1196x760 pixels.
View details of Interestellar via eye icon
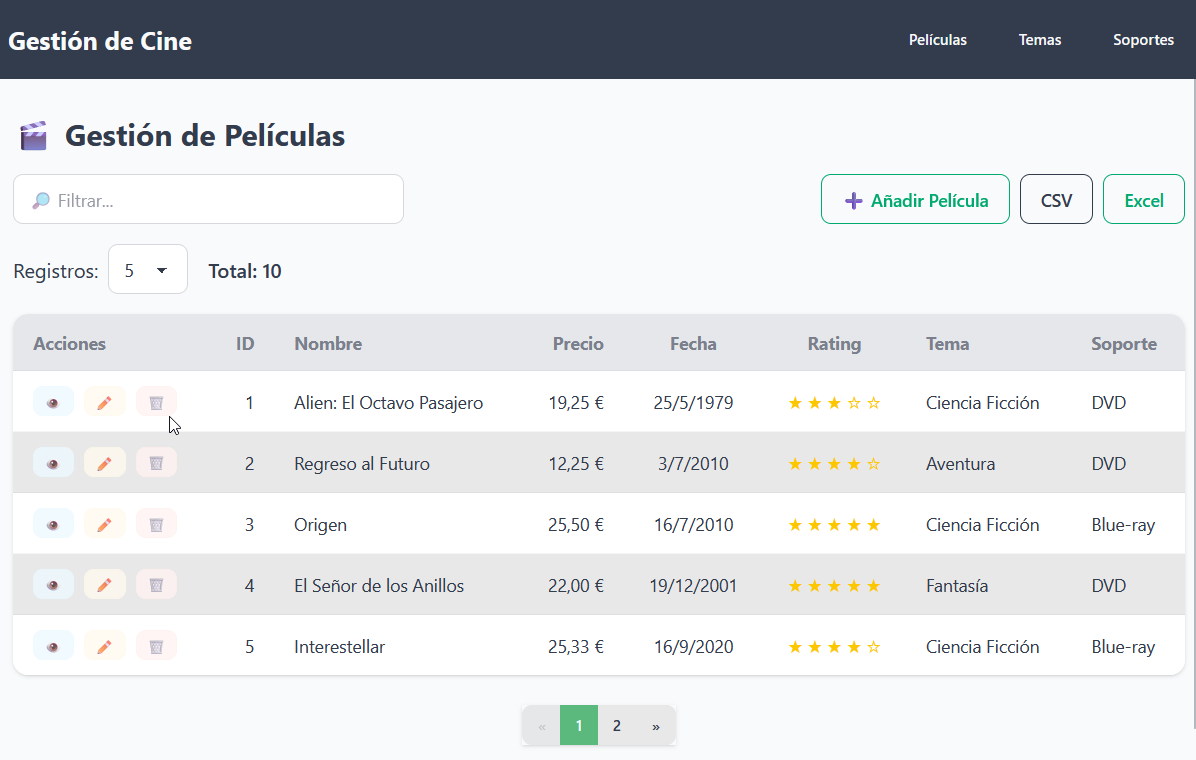point(53,646)
